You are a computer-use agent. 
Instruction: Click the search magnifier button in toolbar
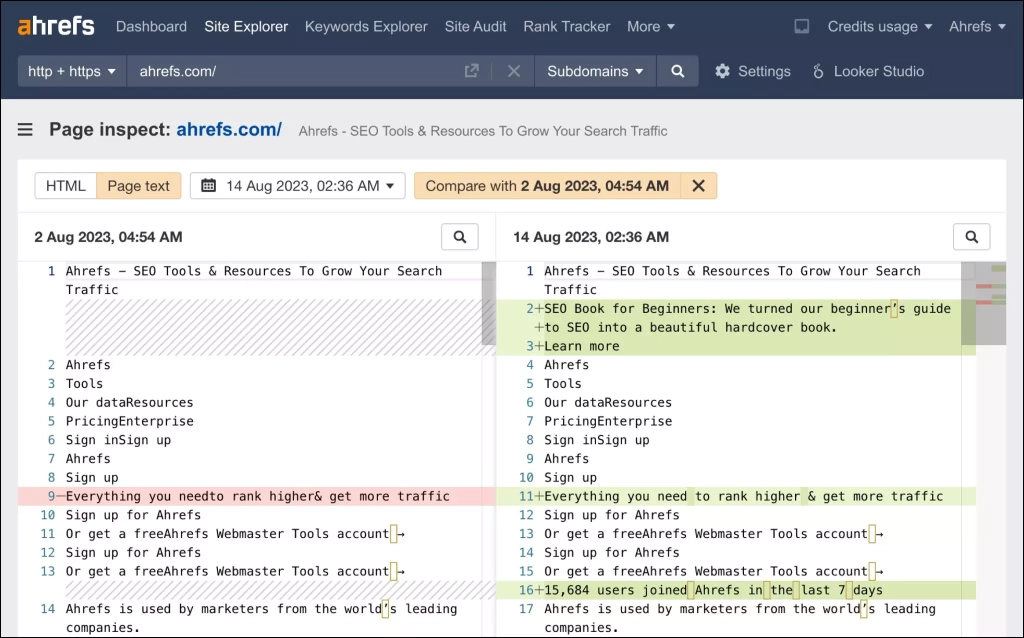[x=677, y=71]
